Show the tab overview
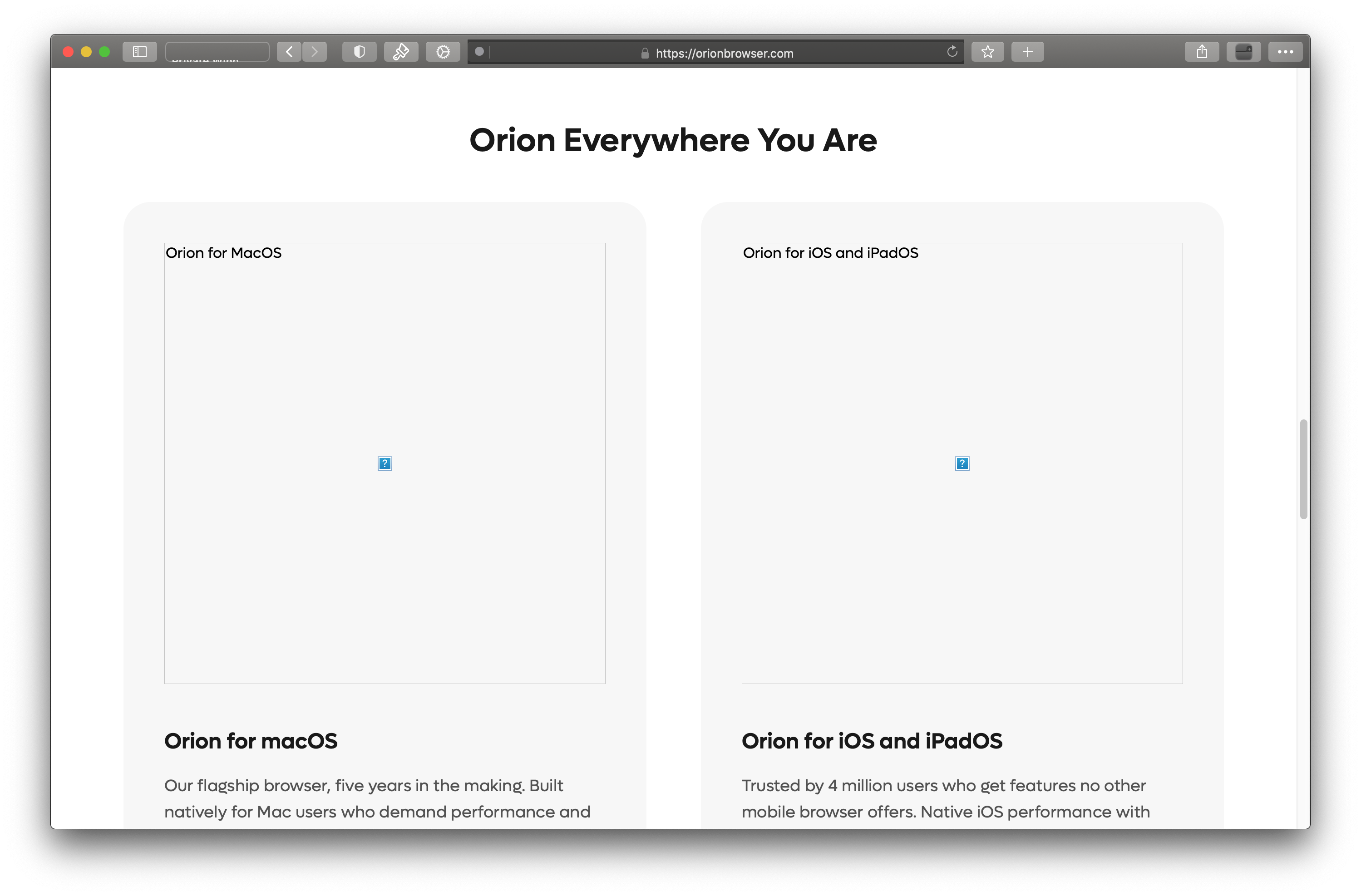The width and height of the screenshot is (1361, 896). click(x=1244, y=52)
